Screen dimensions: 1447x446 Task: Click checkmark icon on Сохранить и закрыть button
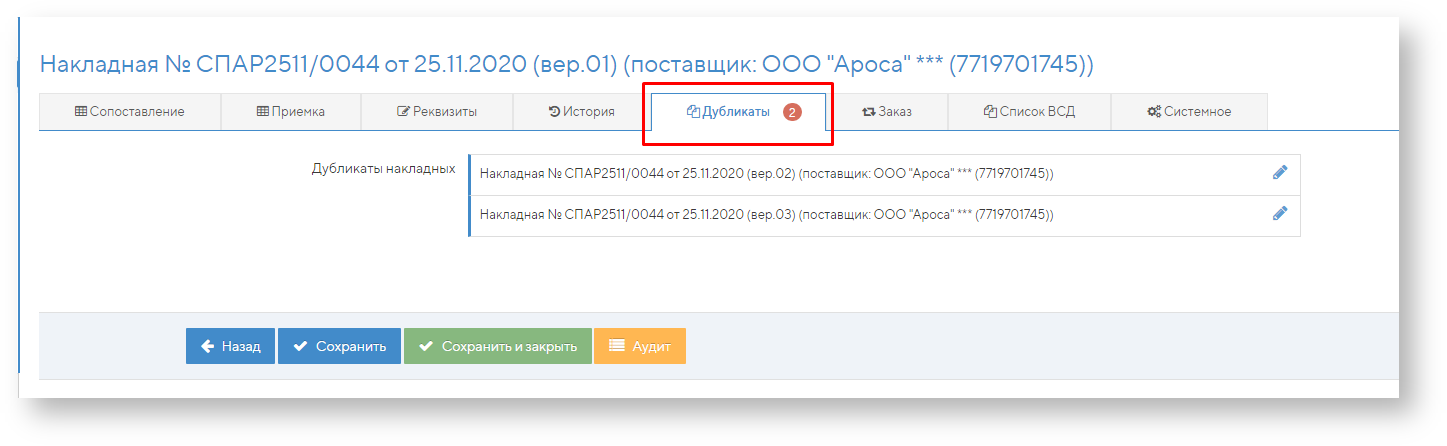coord(426,346)
